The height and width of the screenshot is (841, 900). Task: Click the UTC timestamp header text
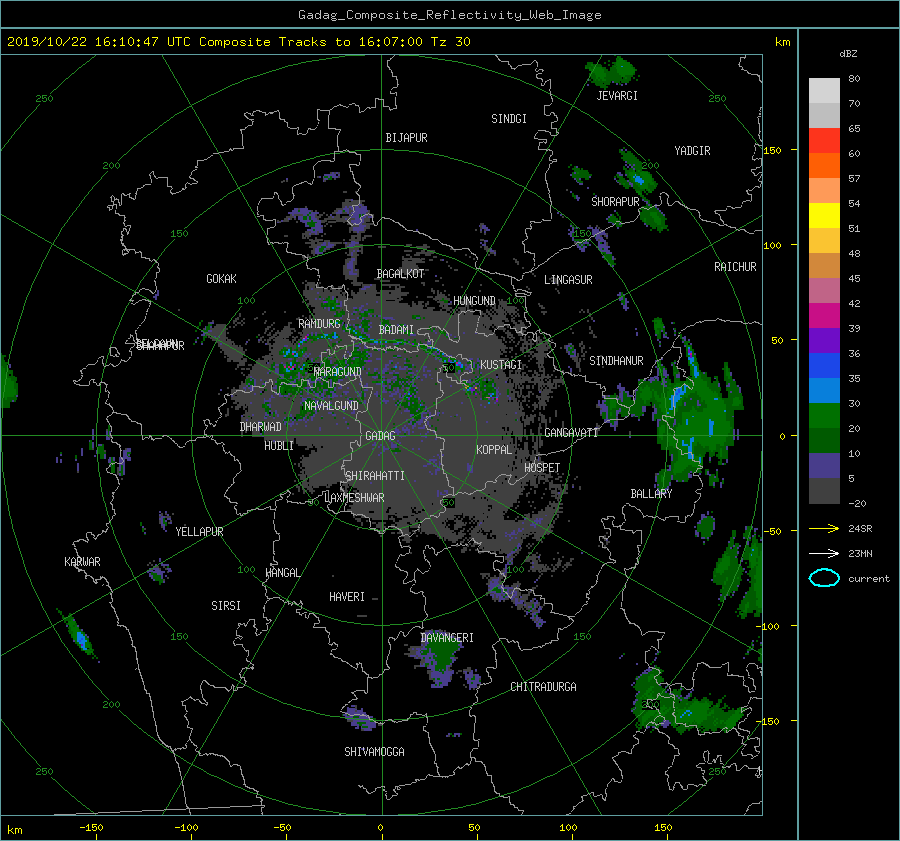coord(239,42)
